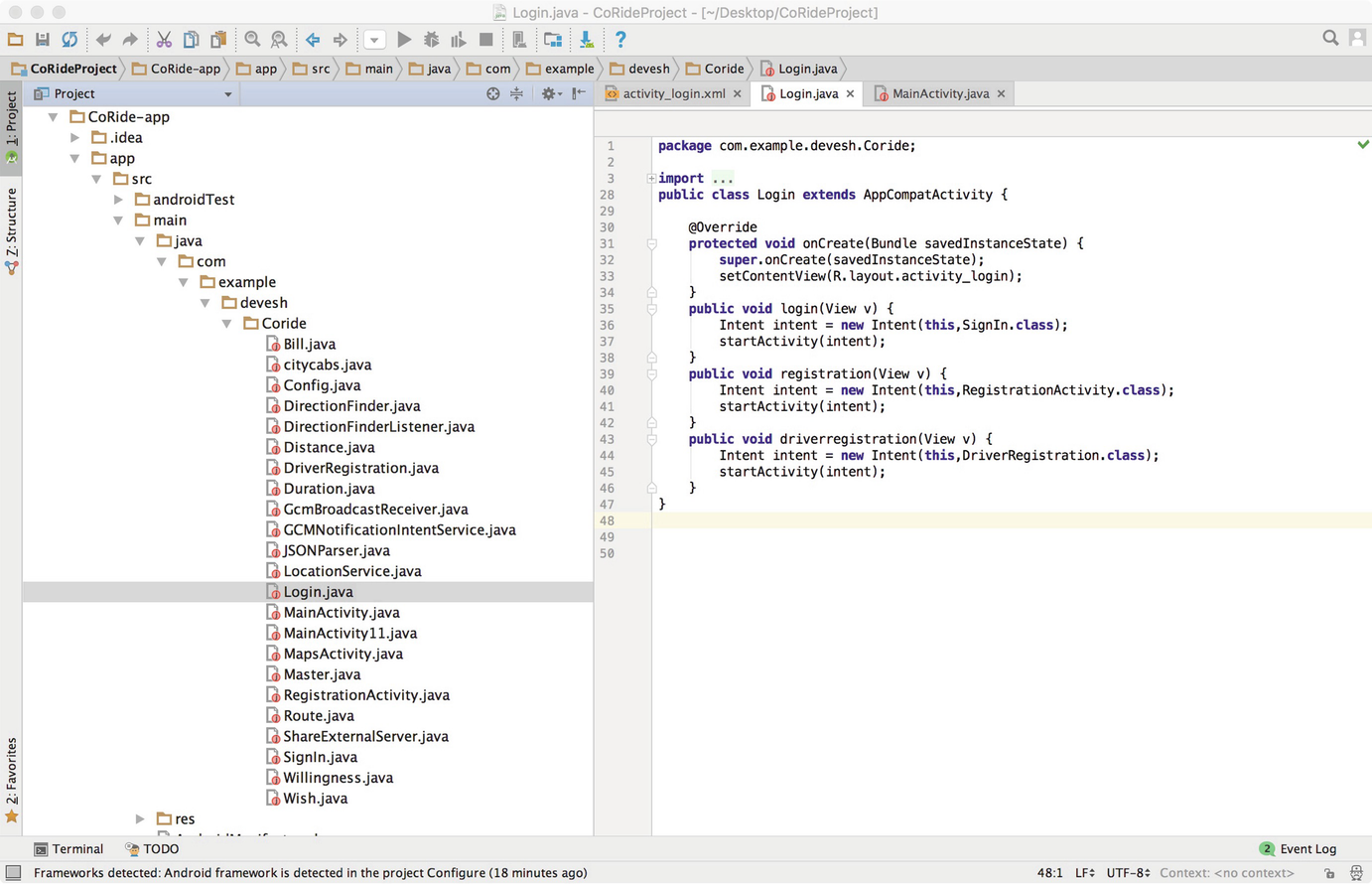Collapse the CoRide-app tree node

[x=54, y=117]
